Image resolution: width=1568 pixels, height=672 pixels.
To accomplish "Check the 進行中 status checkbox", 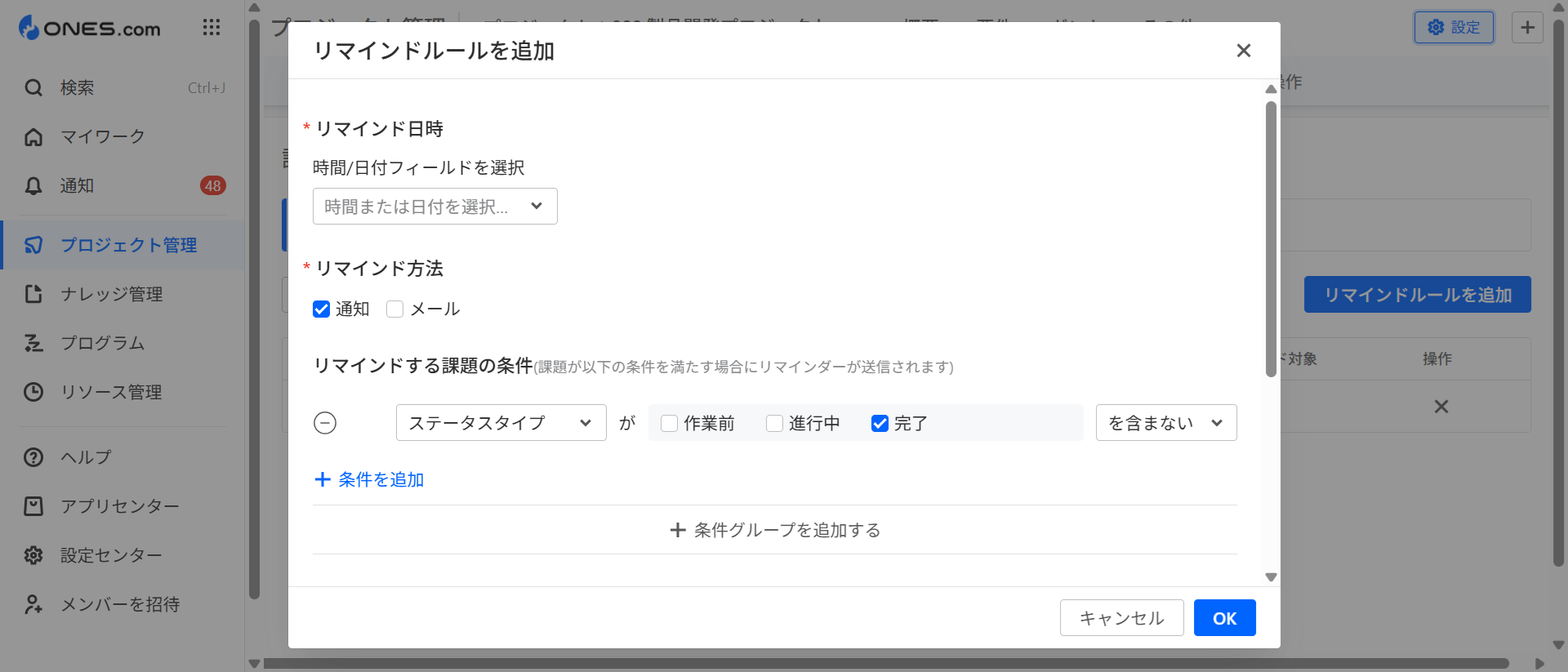I will pos(775,423).
